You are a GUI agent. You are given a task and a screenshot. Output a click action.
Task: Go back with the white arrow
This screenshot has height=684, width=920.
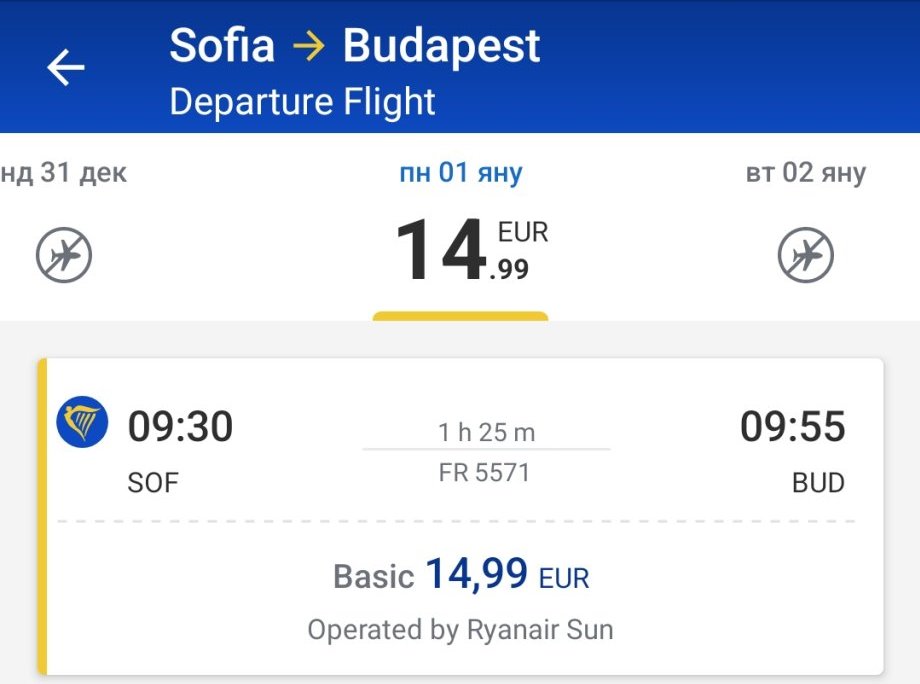66,68
